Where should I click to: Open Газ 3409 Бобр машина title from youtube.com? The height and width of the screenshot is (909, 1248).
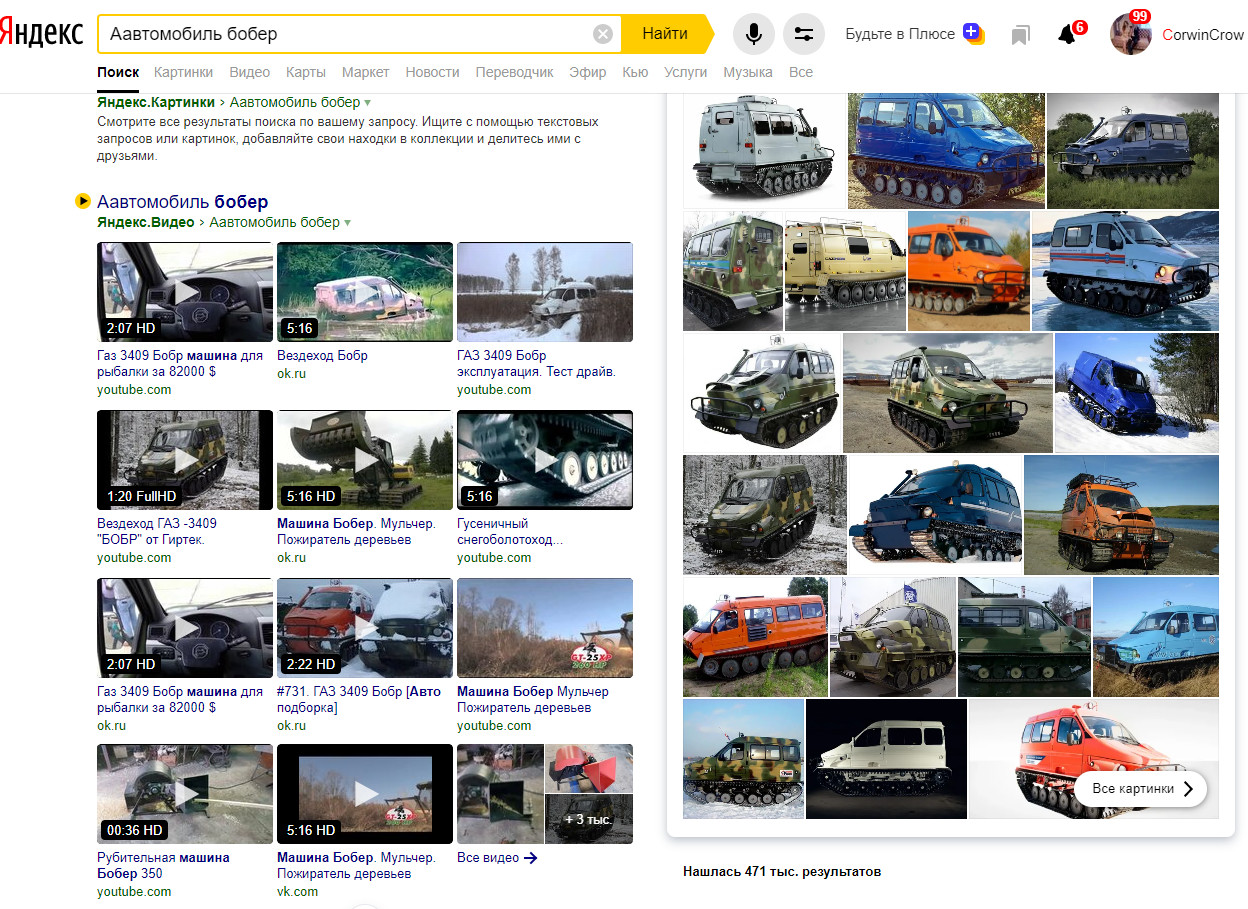coord(180,363)
